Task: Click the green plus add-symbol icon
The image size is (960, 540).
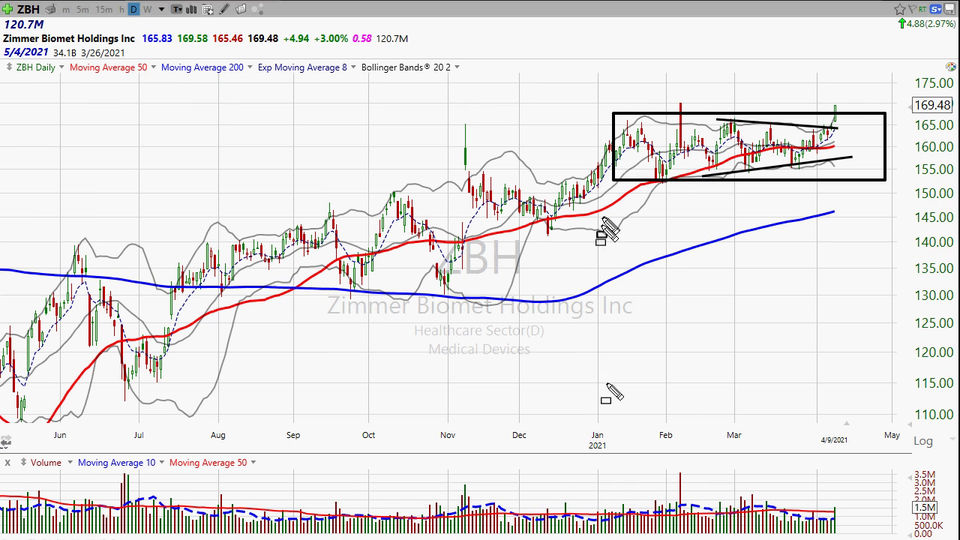Action: 7,9
